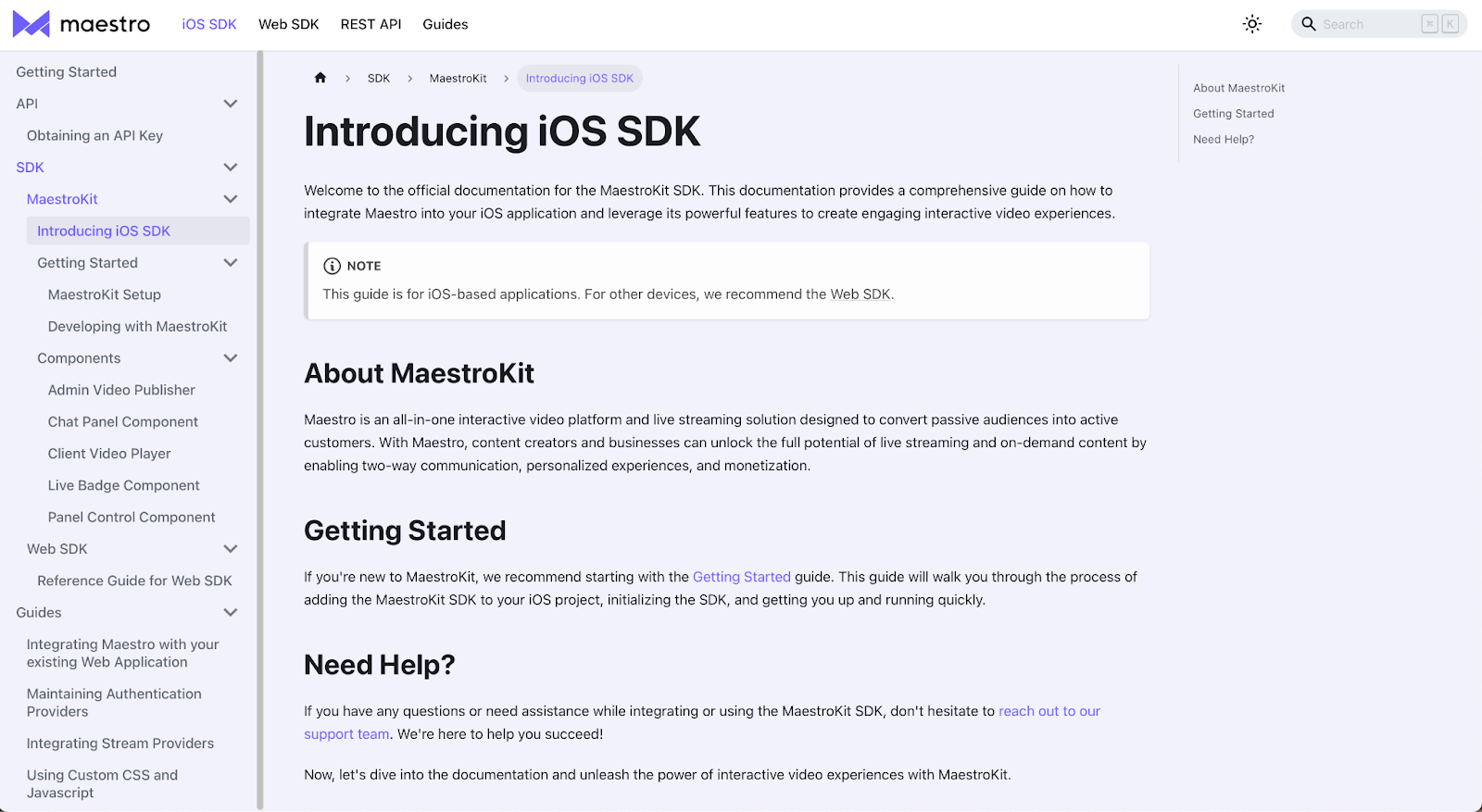Follow the Web SDK link in note
The image size is (1482, 812).
pos(860,294)
